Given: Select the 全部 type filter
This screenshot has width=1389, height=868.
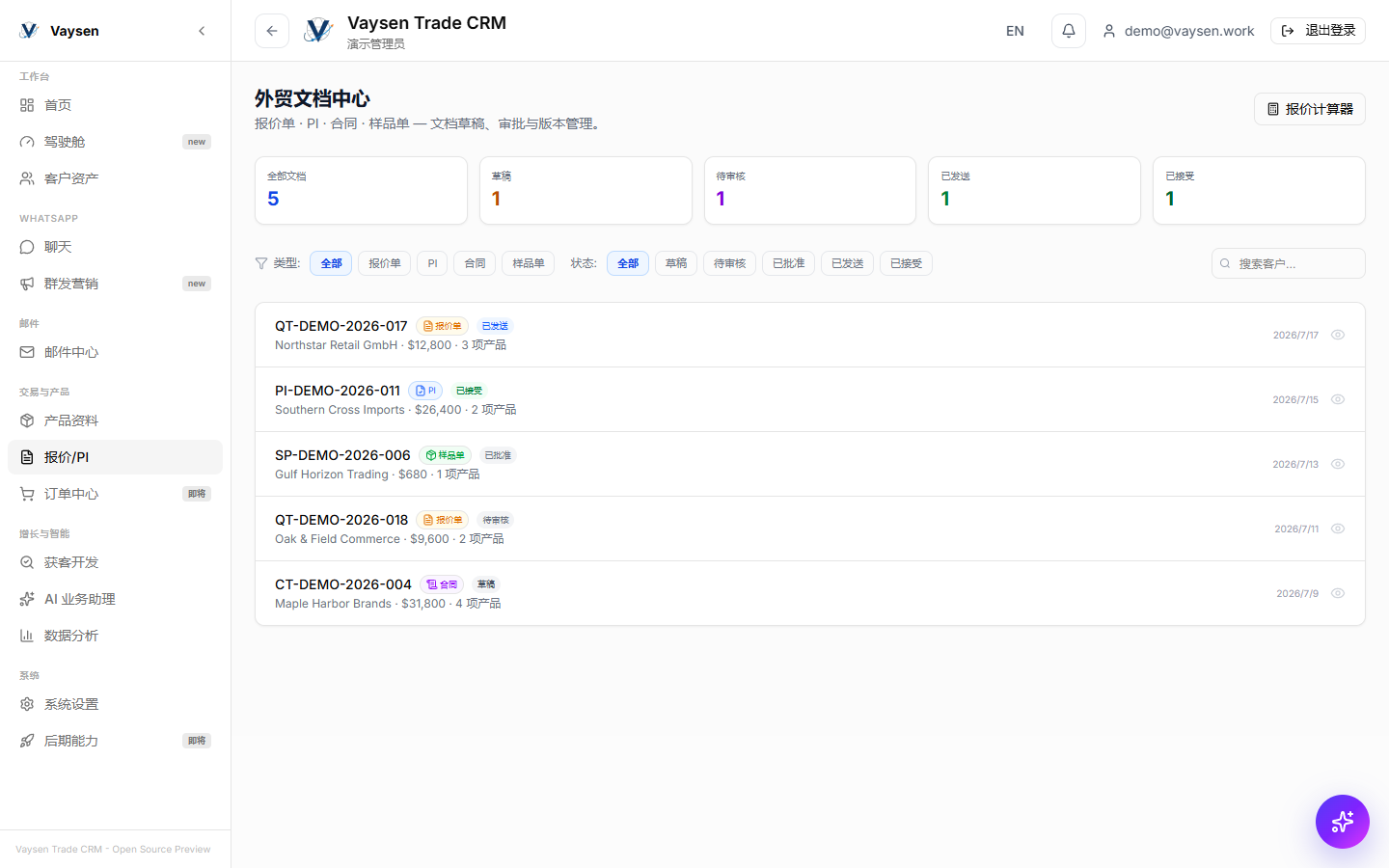Looking at the screenshot, I should 331,263.
